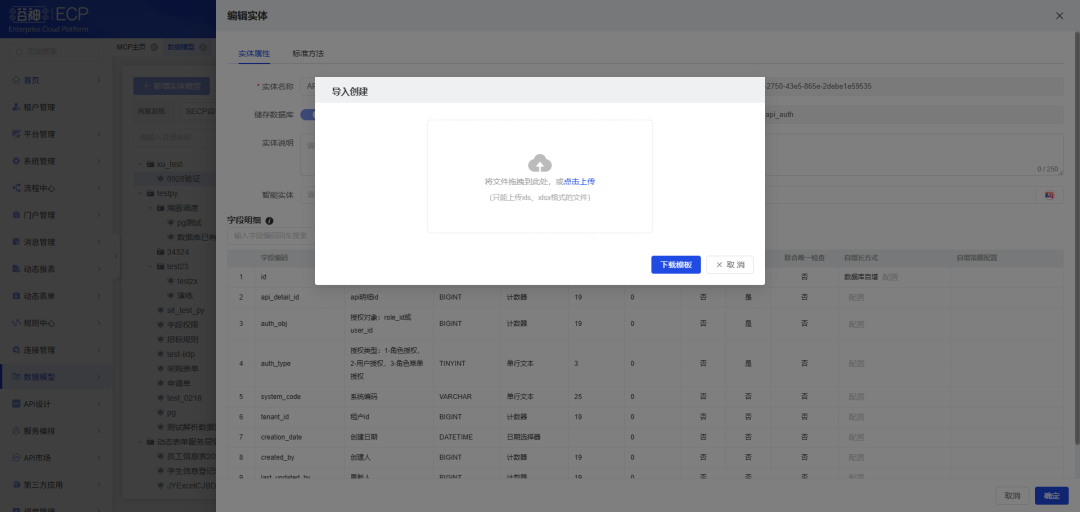The height and width of the screenshot is (512, 1080).
Task: Cancel the 导入创建 dialog with 取消
Action: pyautogui.click(x=730, y=265)
